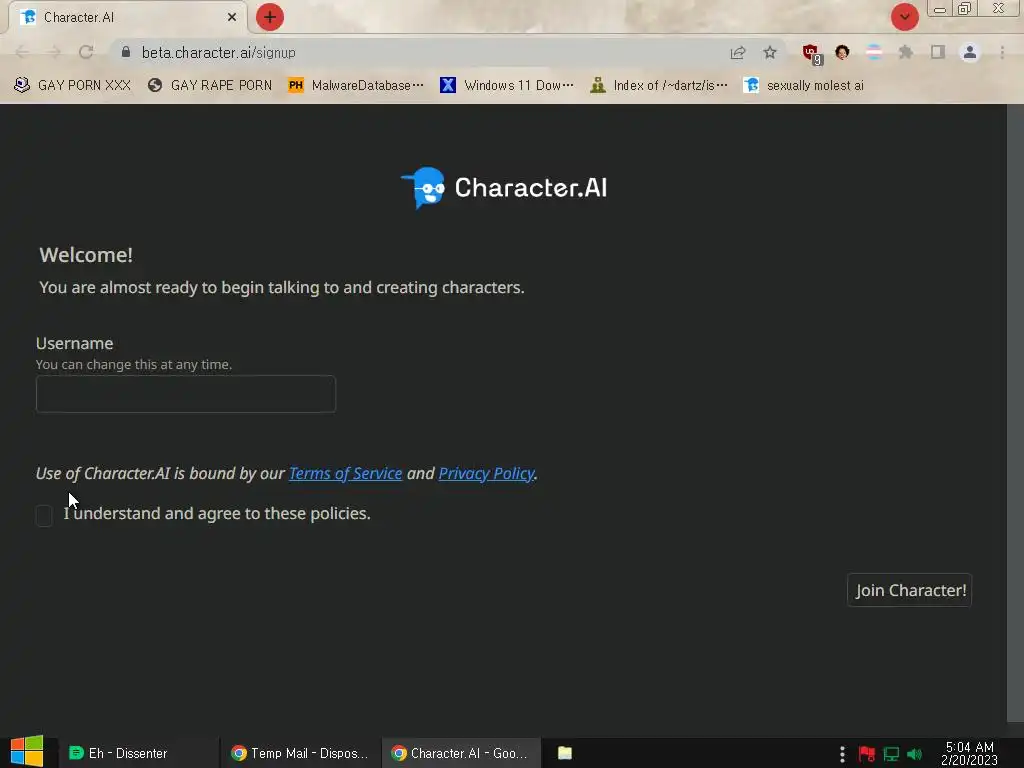
Task: Click the browser forward arrow
Action: tap(54, 52)
